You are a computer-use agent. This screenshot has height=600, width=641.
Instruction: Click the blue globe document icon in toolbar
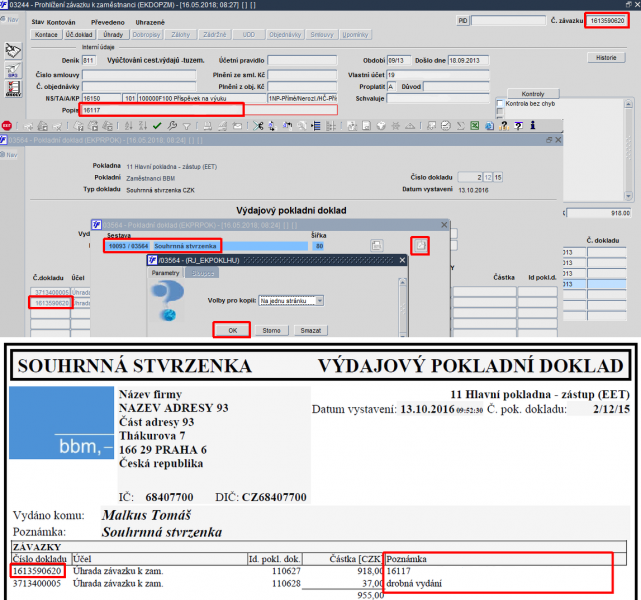(x=489, y=126)
